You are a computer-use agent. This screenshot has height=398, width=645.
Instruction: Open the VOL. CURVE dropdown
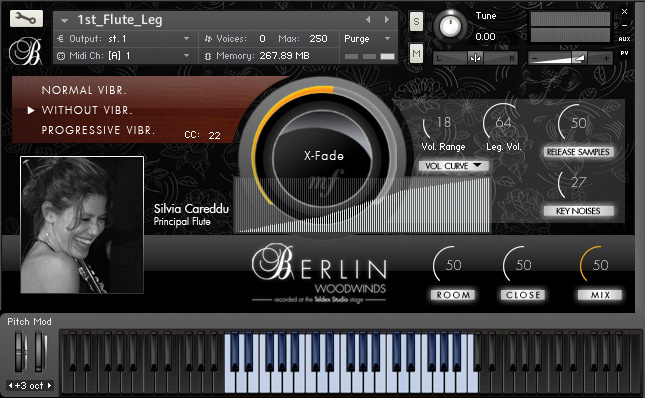pos(453,166)
